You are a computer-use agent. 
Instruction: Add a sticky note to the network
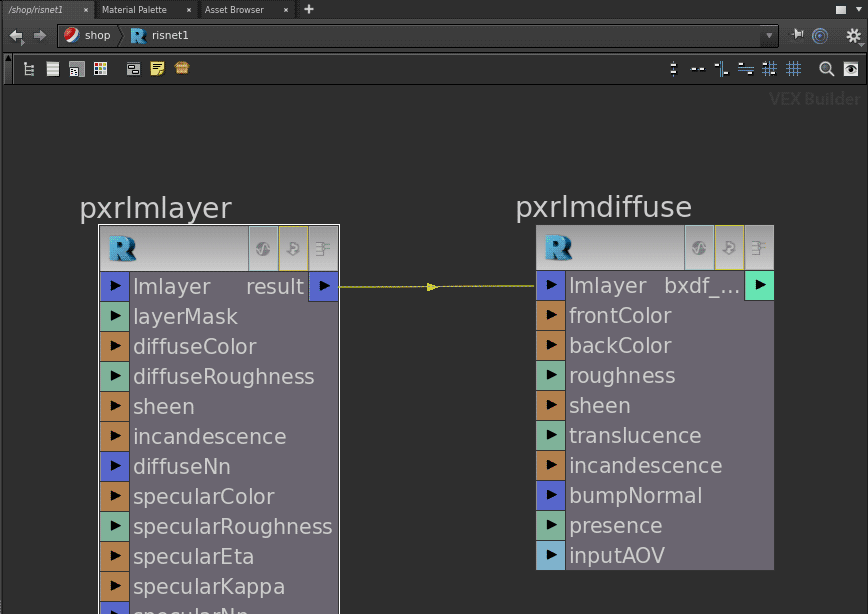click(x=157, y=69)
